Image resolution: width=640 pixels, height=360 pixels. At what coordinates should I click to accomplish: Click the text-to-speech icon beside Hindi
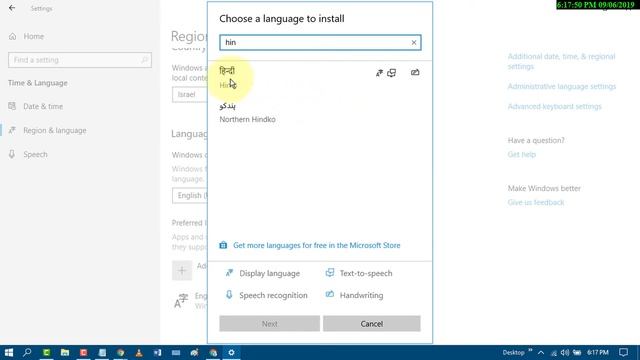391,73
